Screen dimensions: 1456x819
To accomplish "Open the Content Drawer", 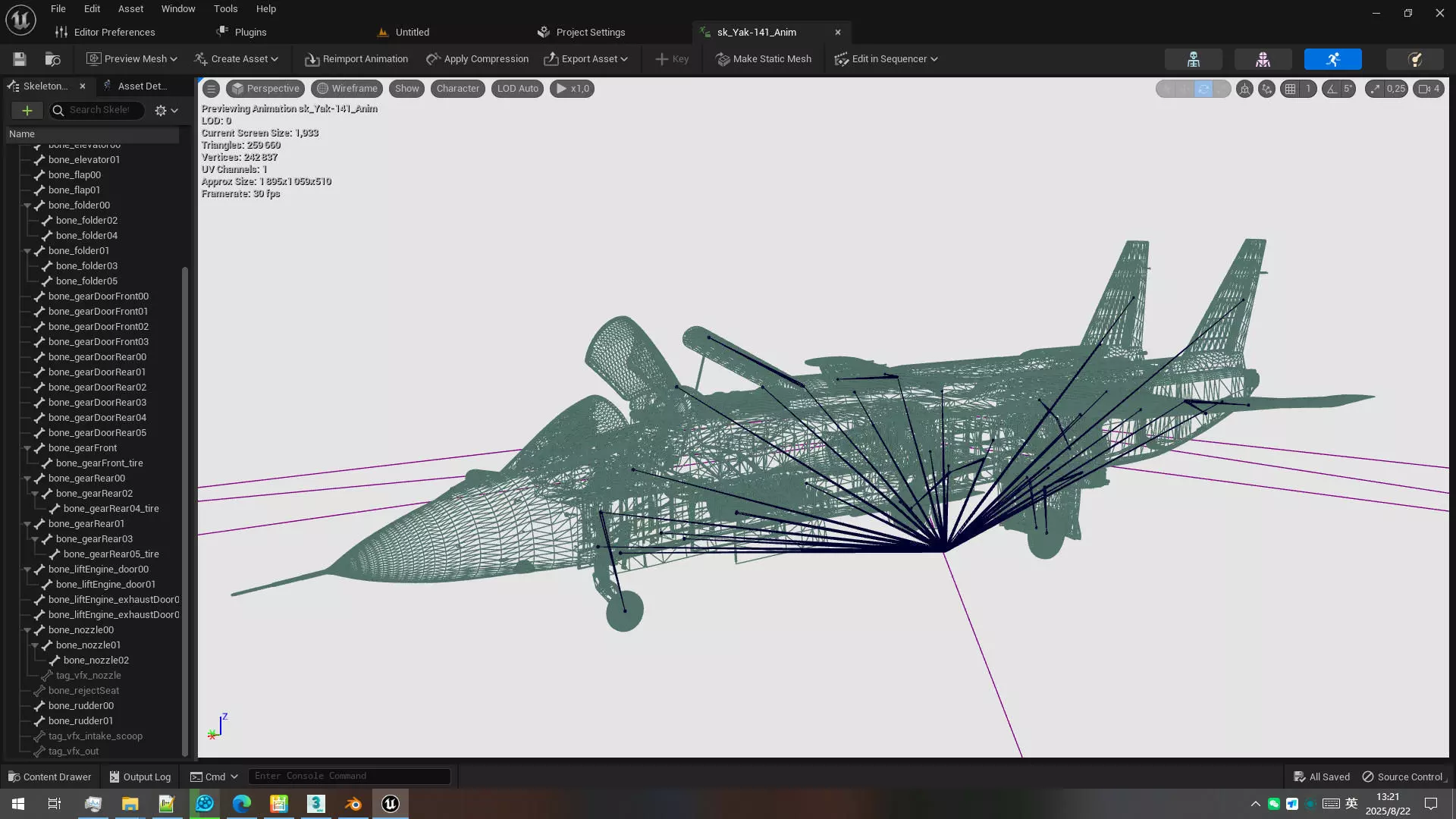I will click(49, 777).
